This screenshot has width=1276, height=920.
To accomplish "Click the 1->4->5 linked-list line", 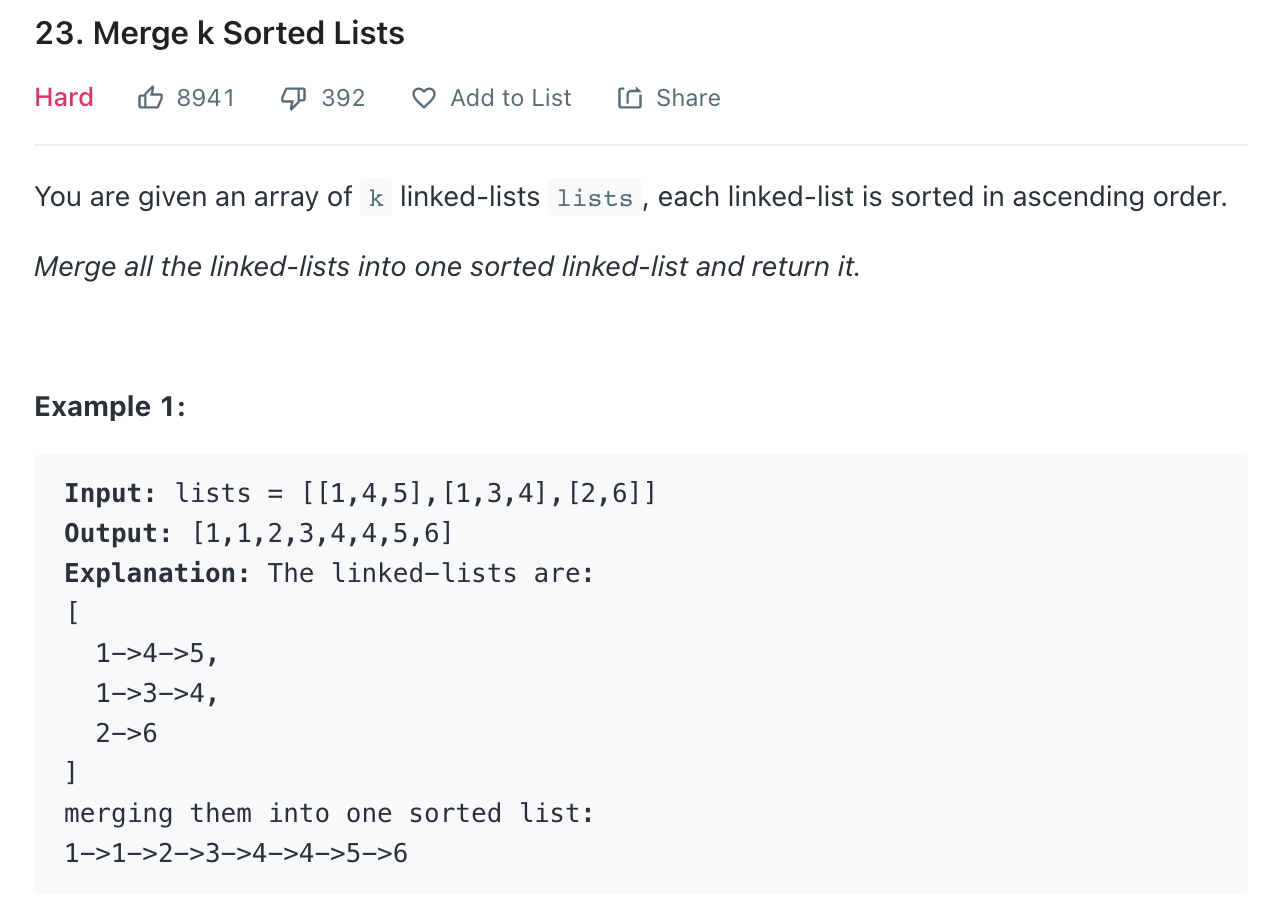I will point(157,653).
